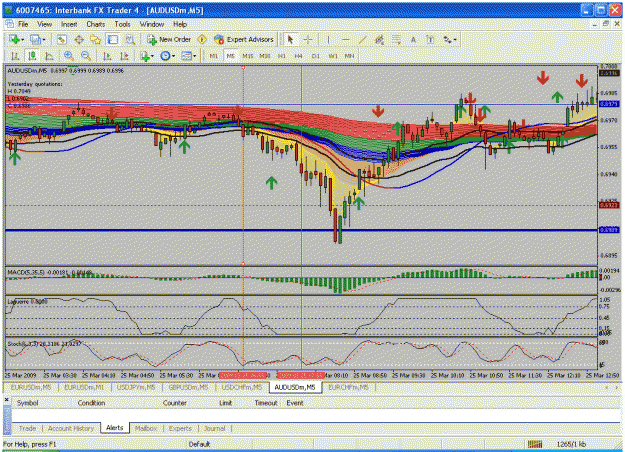Open the Insert menu
Screen dimensions: 625x452
click(x=69, y=24)
